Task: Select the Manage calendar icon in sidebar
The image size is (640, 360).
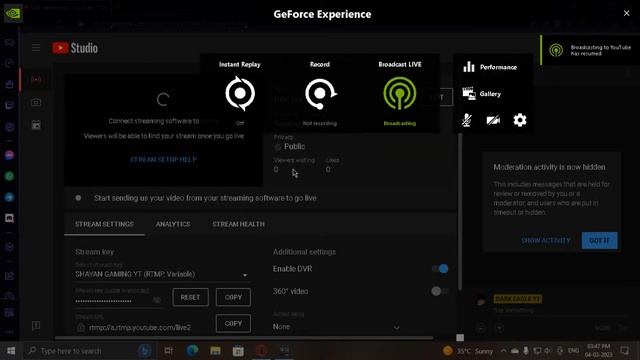Action: click(x=36, y=125)
